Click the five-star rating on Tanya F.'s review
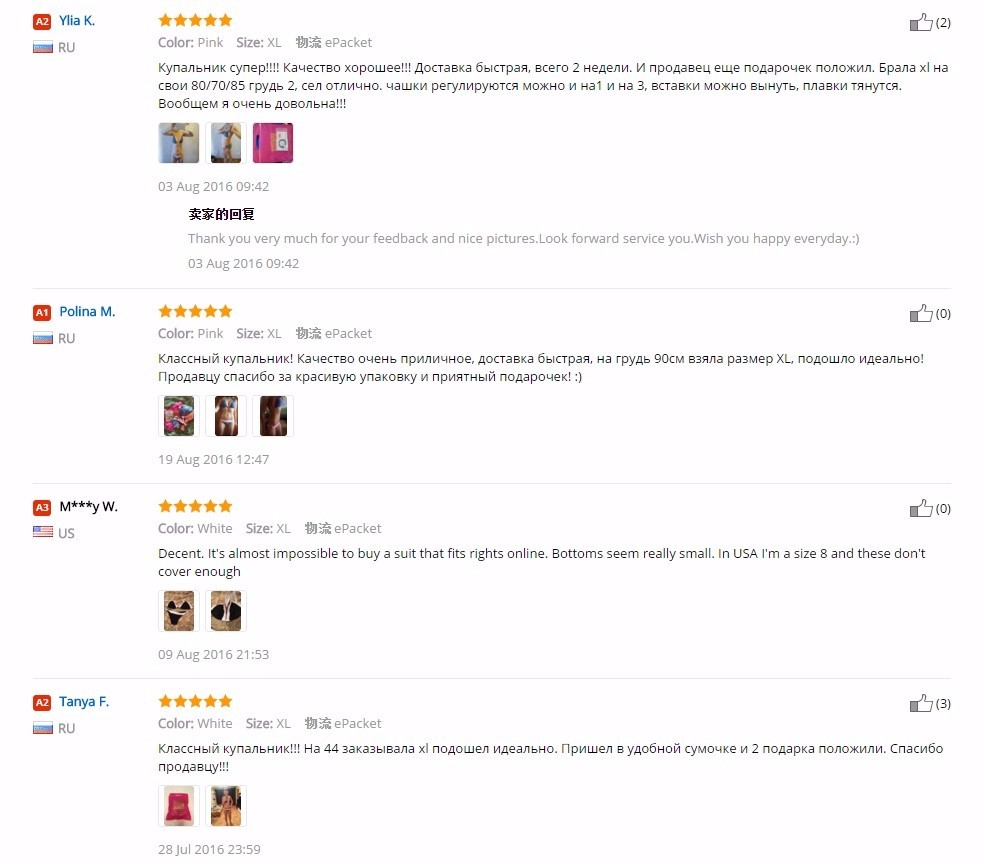 coord(195,701)
